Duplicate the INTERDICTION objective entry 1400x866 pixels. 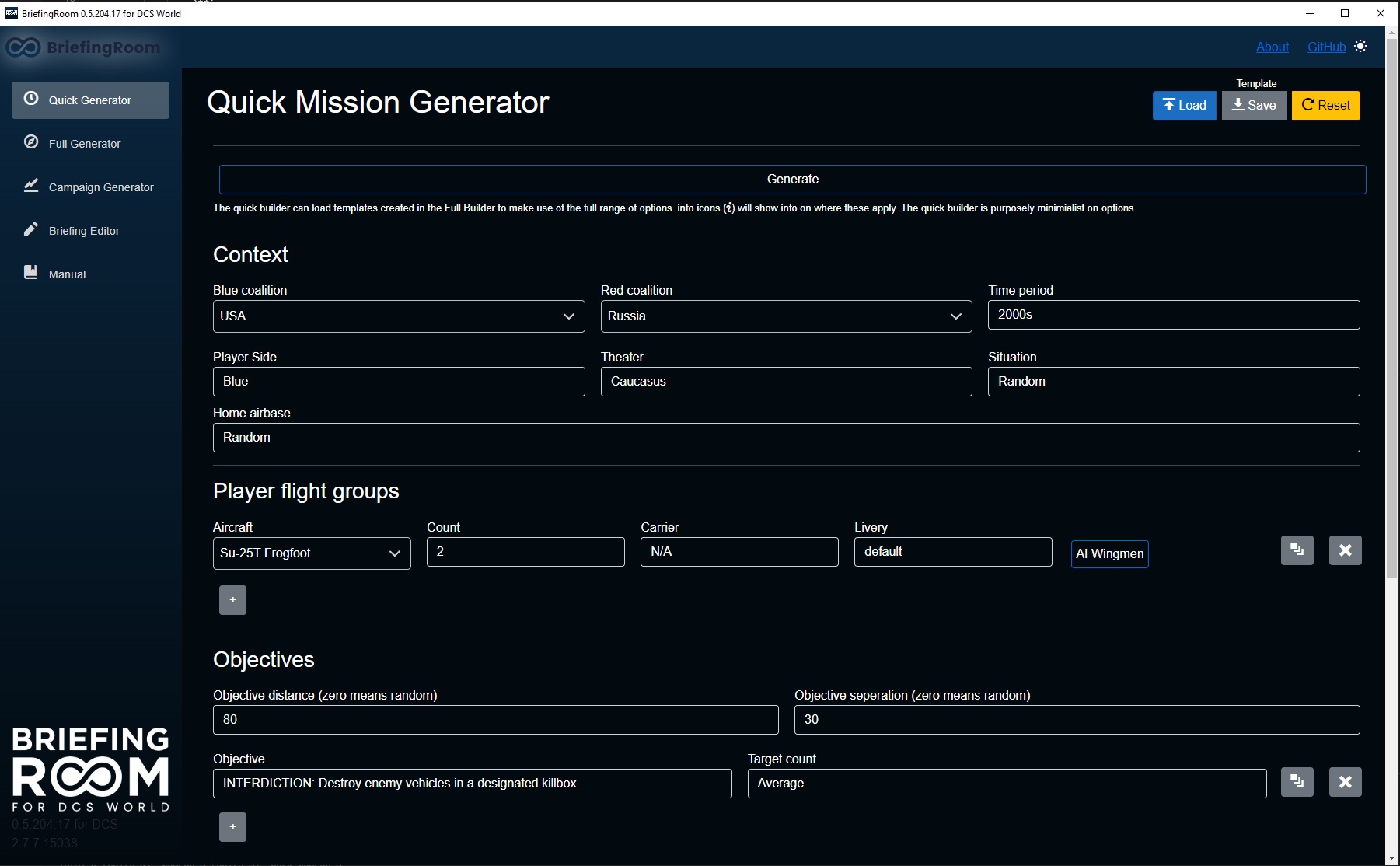coord(1297,782)
